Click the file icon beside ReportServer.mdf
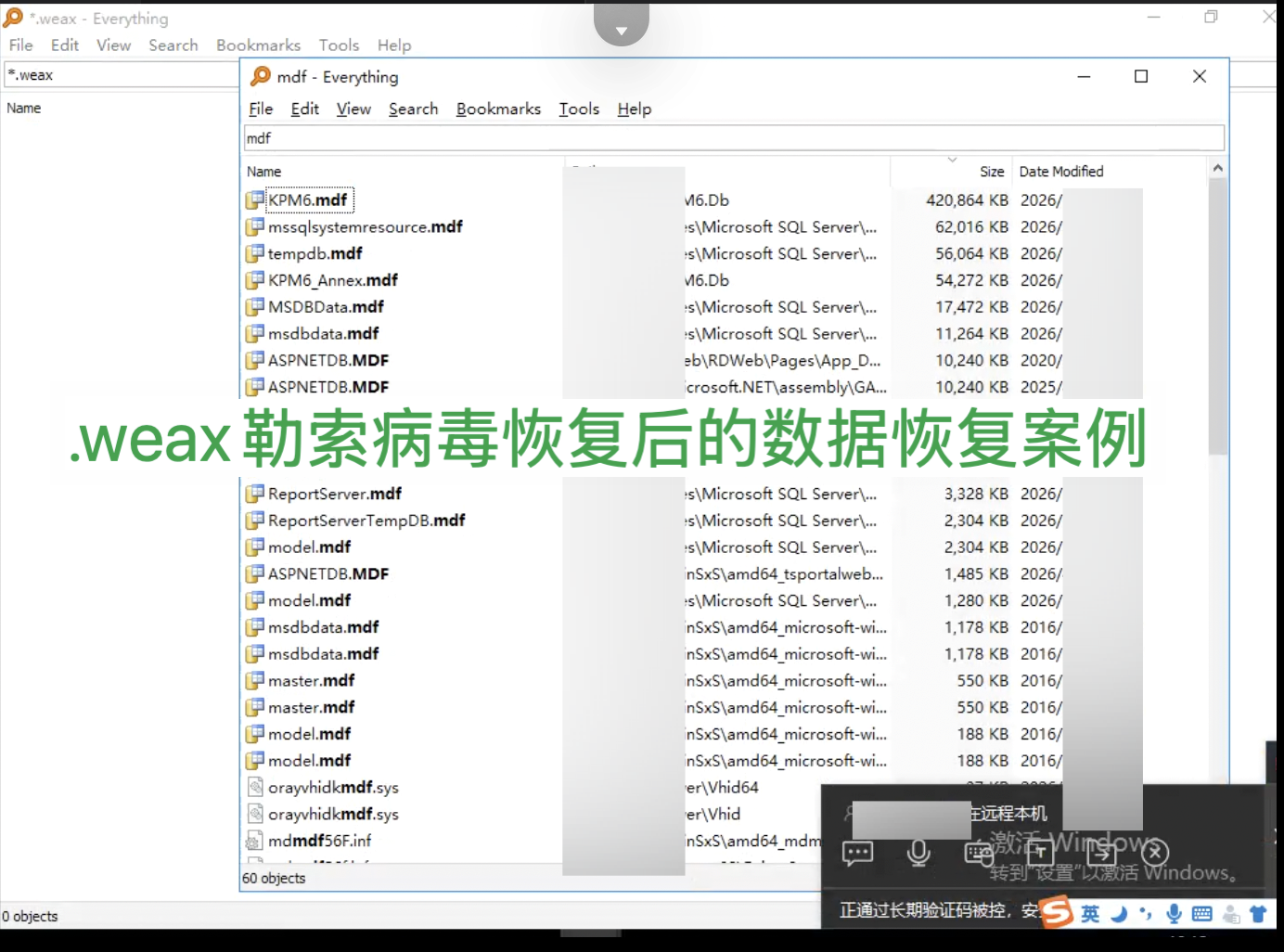 tap(255, 494)
